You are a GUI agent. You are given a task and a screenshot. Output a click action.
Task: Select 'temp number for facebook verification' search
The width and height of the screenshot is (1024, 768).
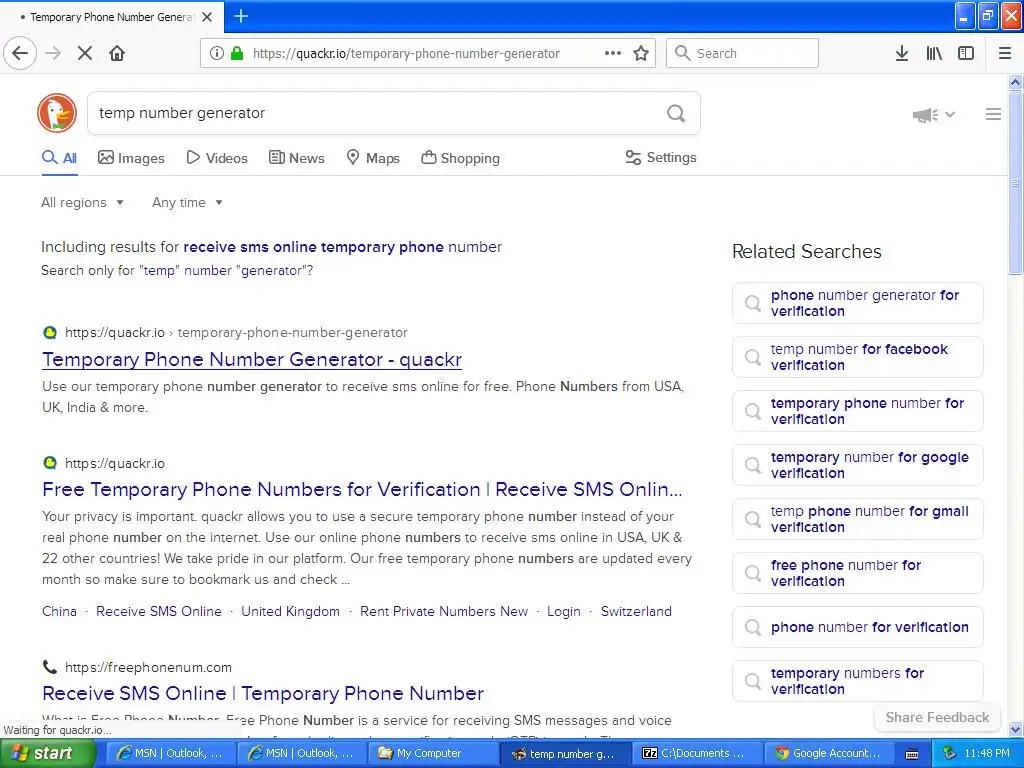[857, 357]
